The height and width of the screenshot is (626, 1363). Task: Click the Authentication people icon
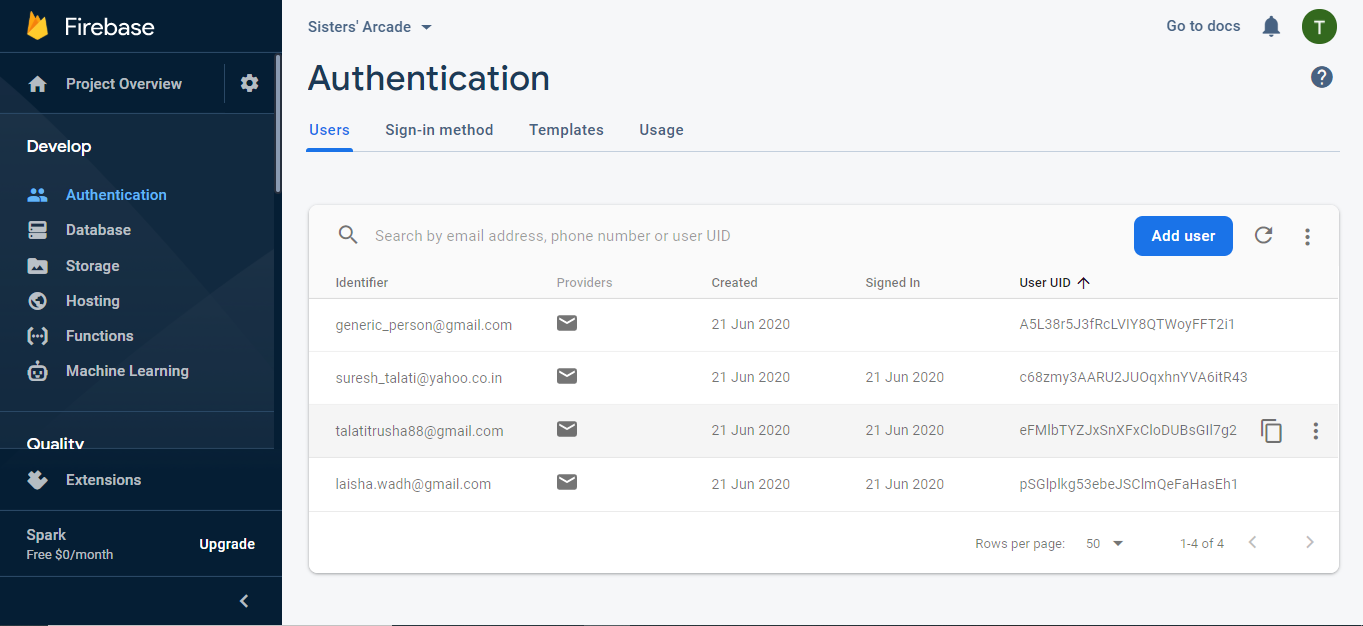(x=38, y=195)
